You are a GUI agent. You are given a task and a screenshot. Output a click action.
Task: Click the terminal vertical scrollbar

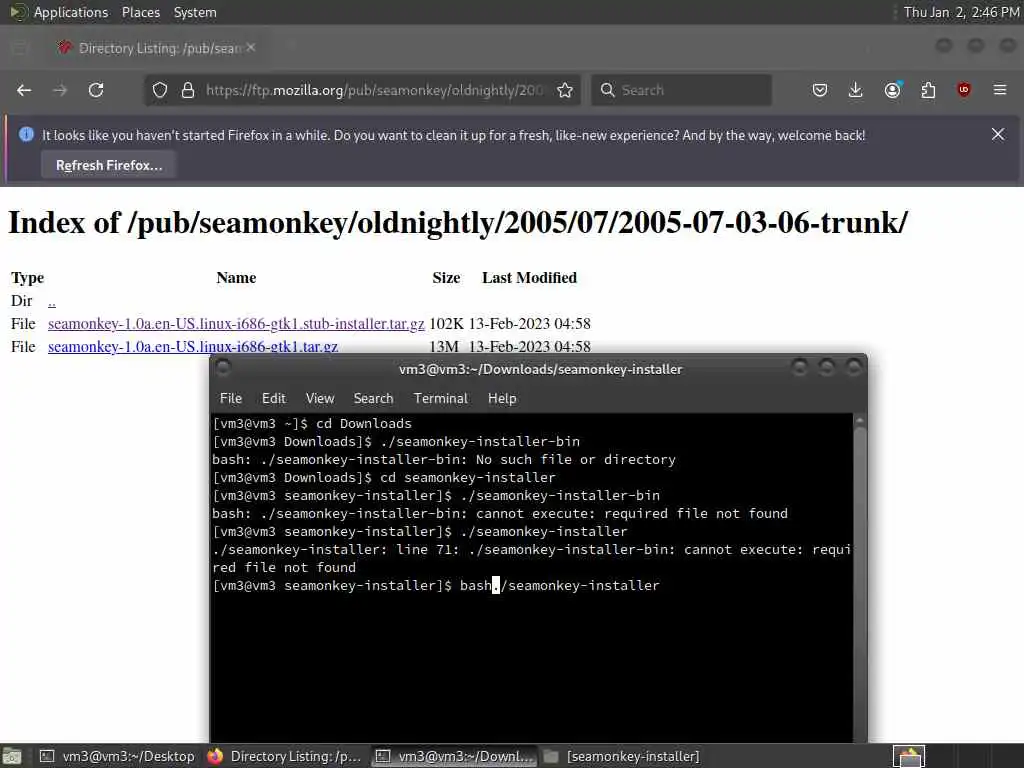pyautogui.click(x=859, y=578)
